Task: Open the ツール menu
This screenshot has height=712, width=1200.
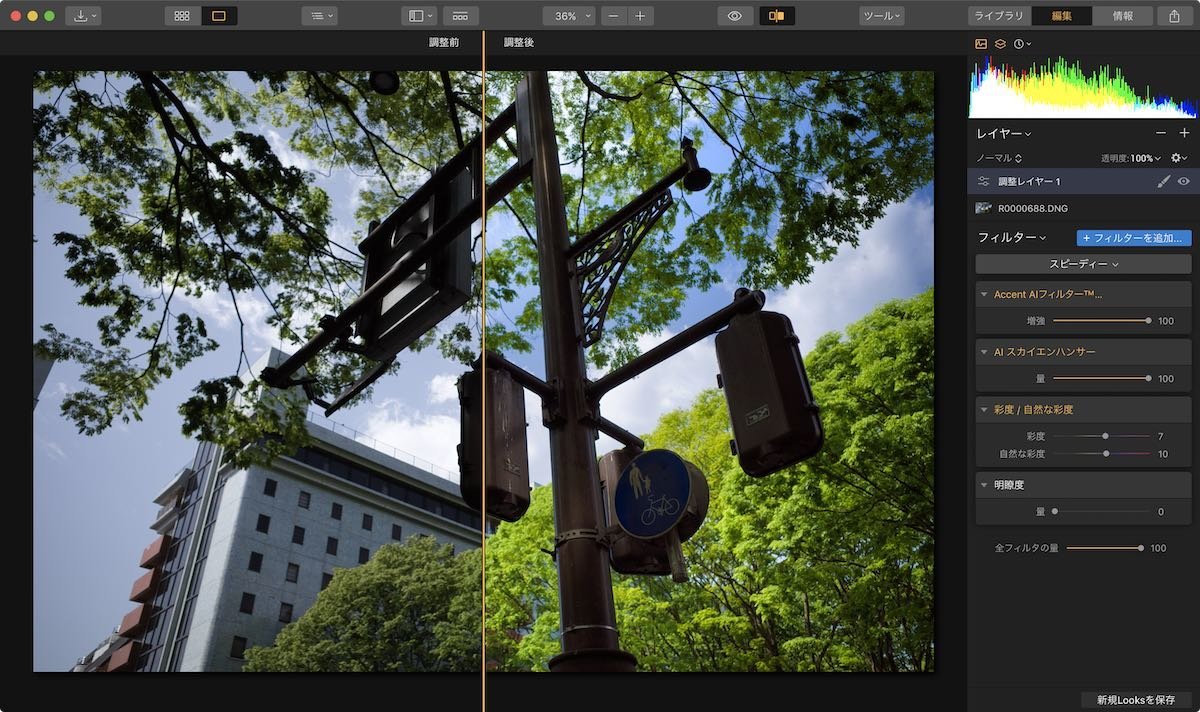Action: [x=880, y=16]
